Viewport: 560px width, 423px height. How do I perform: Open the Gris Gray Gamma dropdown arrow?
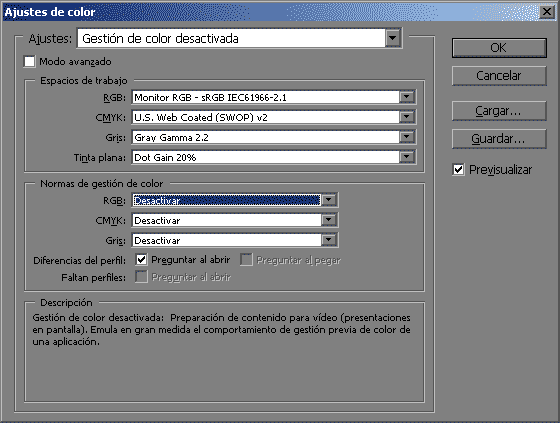tap(406, 137)
